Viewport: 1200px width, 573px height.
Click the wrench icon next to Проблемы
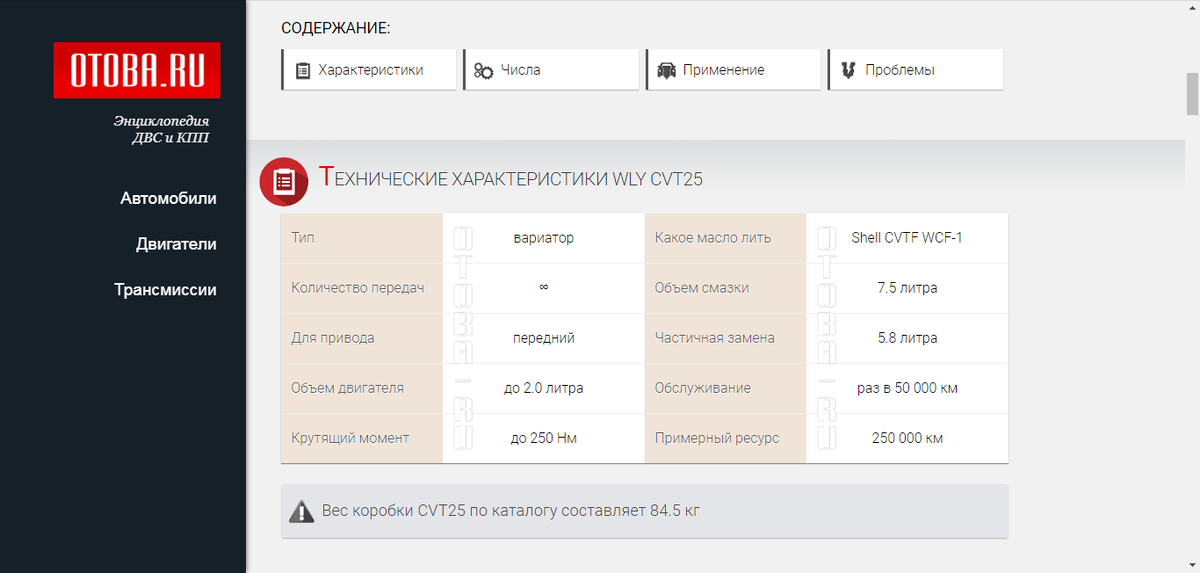click(848, 71)
